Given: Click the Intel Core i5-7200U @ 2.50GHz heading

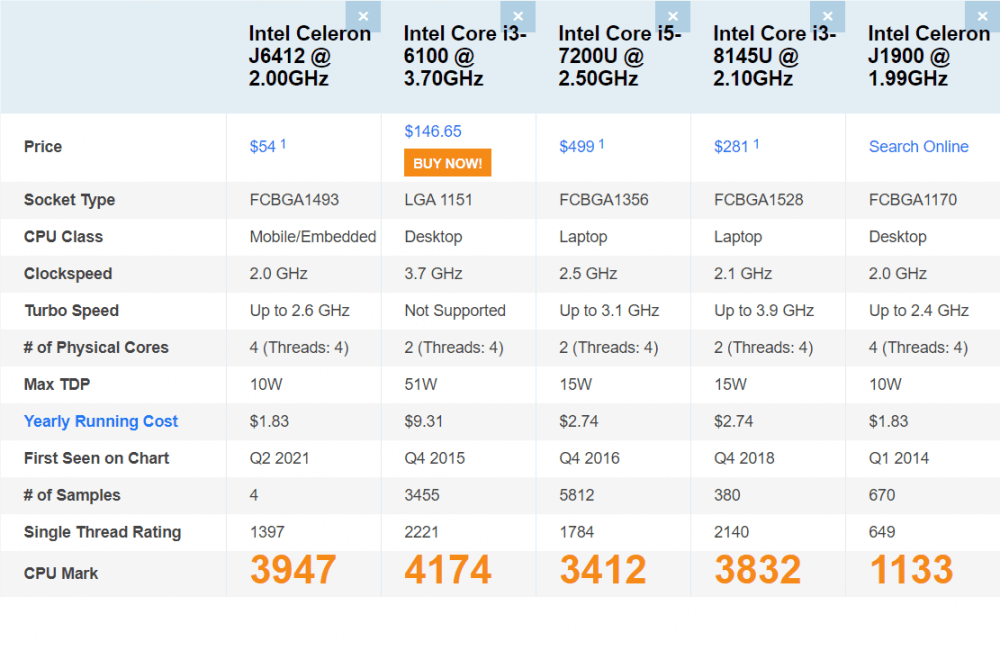Looking at the screenshot, I should pyautogui.click(x=620, y=56).
